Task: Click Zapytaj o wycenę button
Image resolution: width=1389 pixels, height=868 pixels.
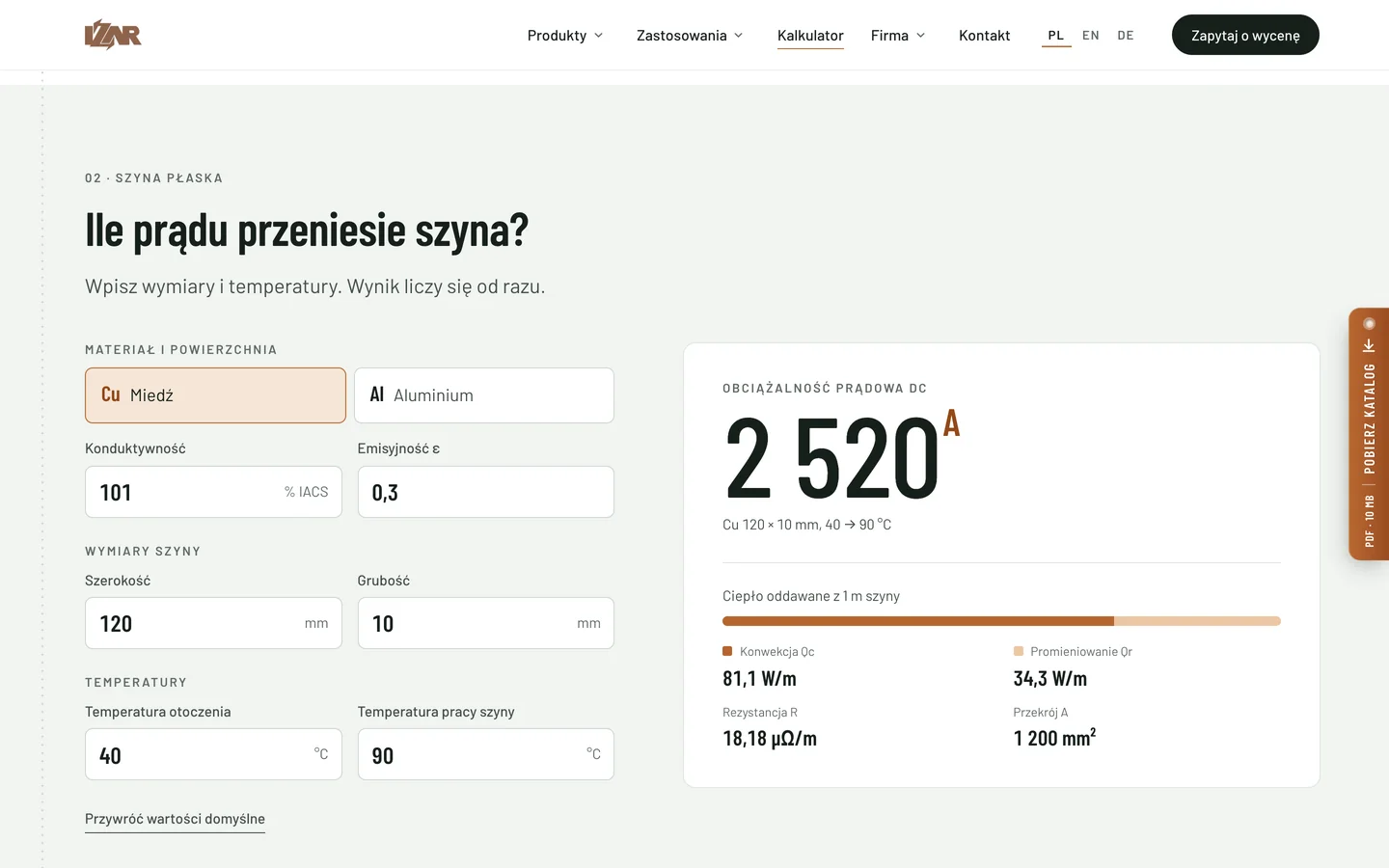Action: pos(1245,35)
